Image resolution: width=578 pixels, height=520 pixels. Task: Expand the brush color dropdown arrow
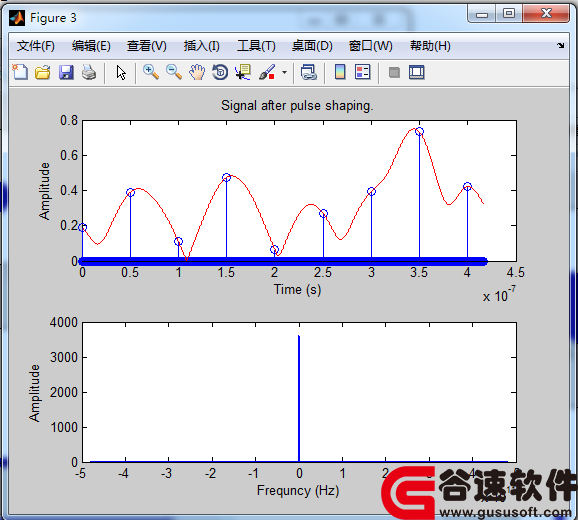[x=284, y=72]
